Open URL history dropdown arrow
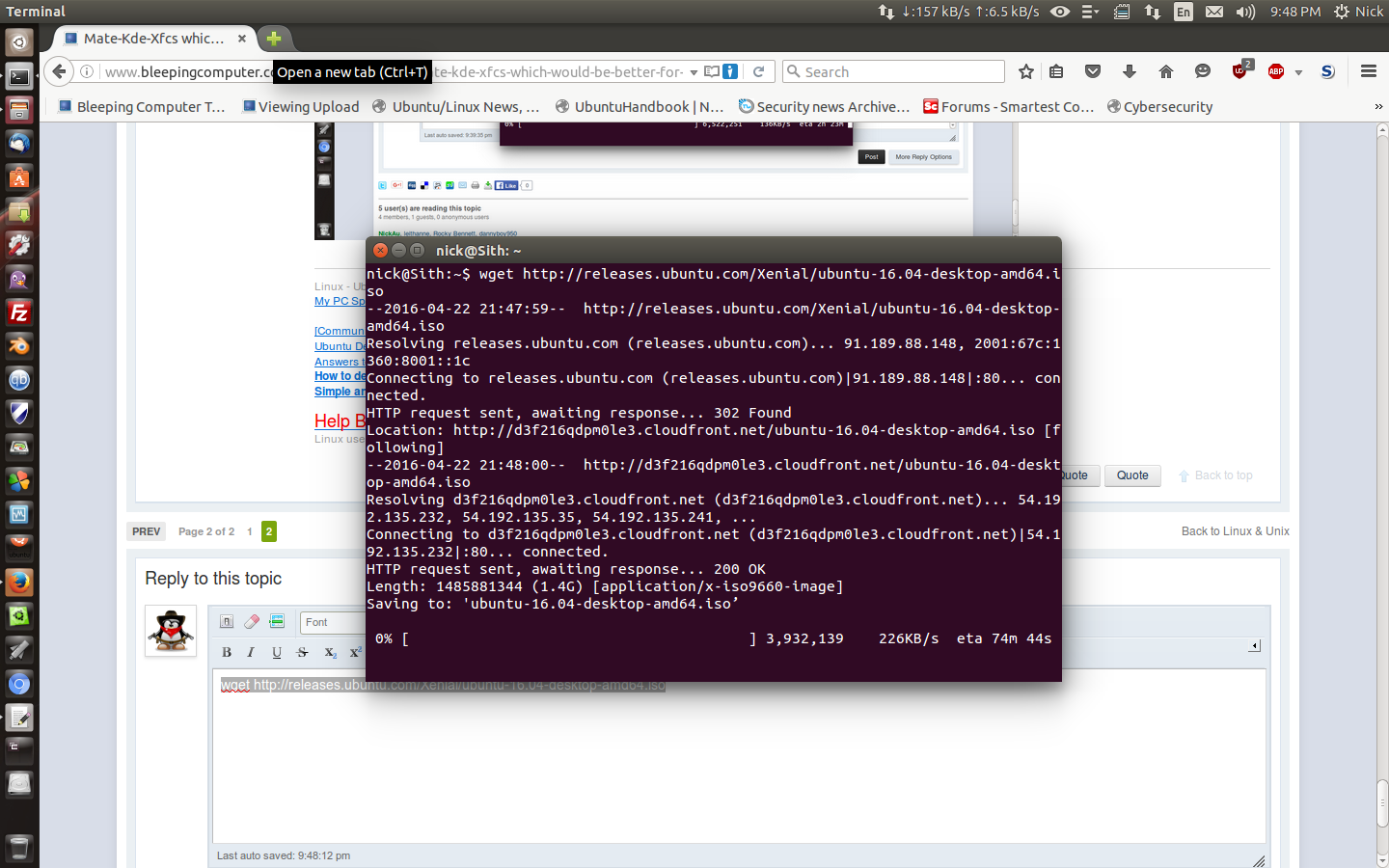Screen dimensions: 1389x868 pyautogui.click(x=694, y=72)
